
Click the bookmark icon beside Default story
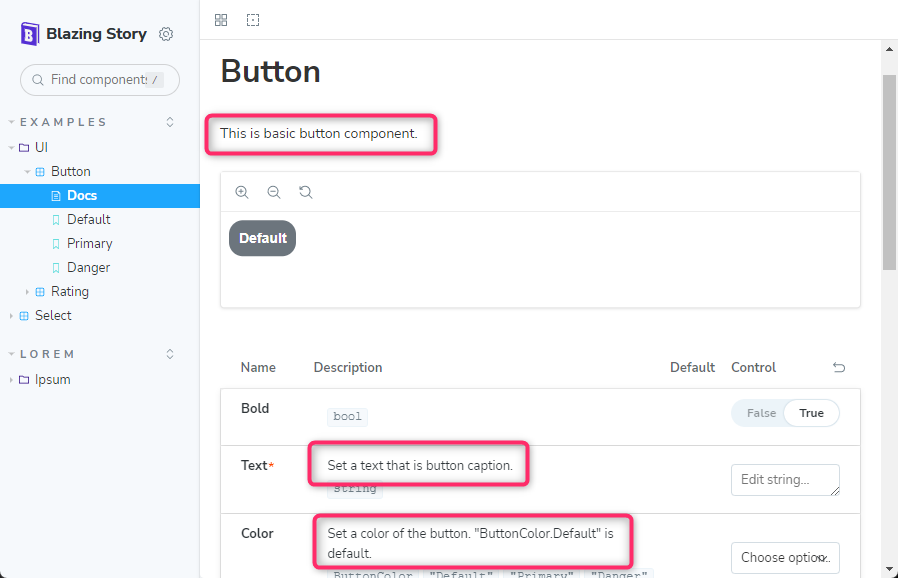[56, 220]
